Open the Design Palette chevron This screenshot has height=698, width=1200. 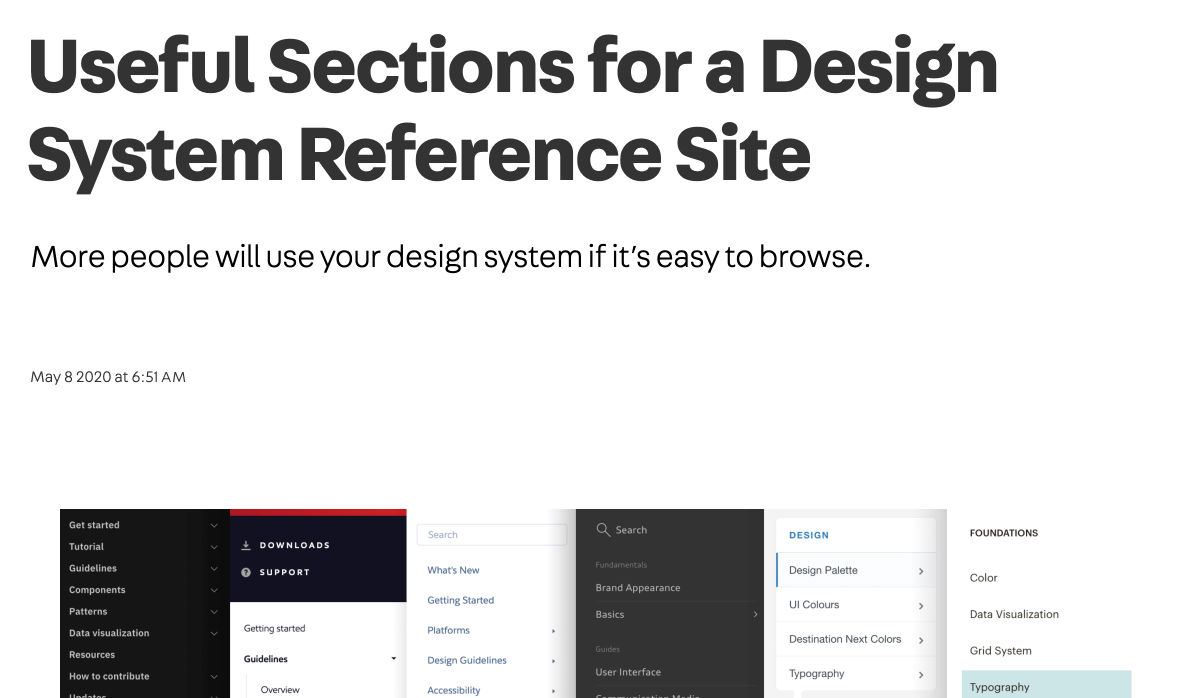point(920,571)
